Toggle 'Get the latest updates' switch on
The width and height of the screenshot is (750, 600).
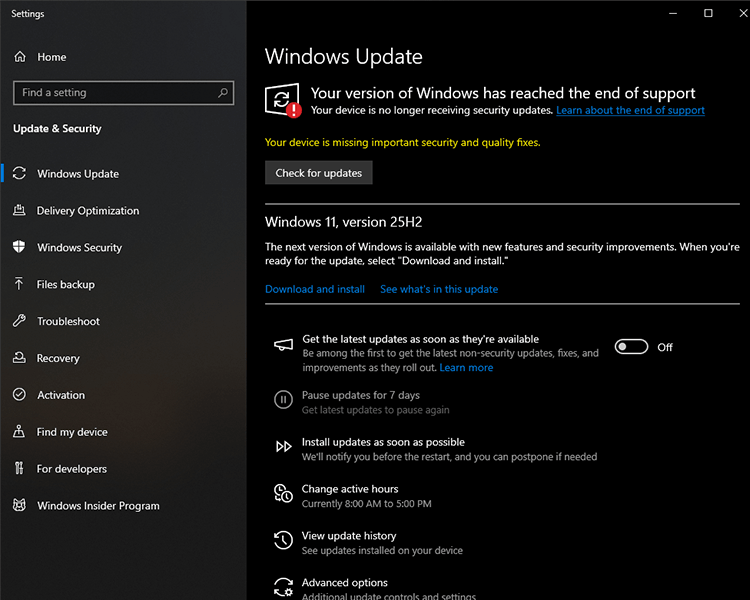[x=631, y=347]
